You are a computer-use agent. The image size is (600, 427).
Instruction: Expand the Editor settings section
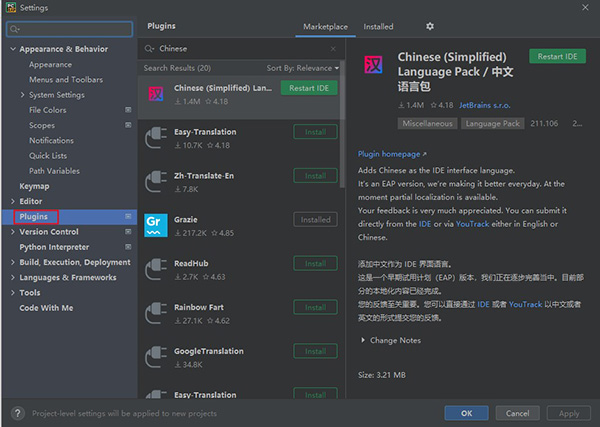pyautogui.click(x=13, y=201)
